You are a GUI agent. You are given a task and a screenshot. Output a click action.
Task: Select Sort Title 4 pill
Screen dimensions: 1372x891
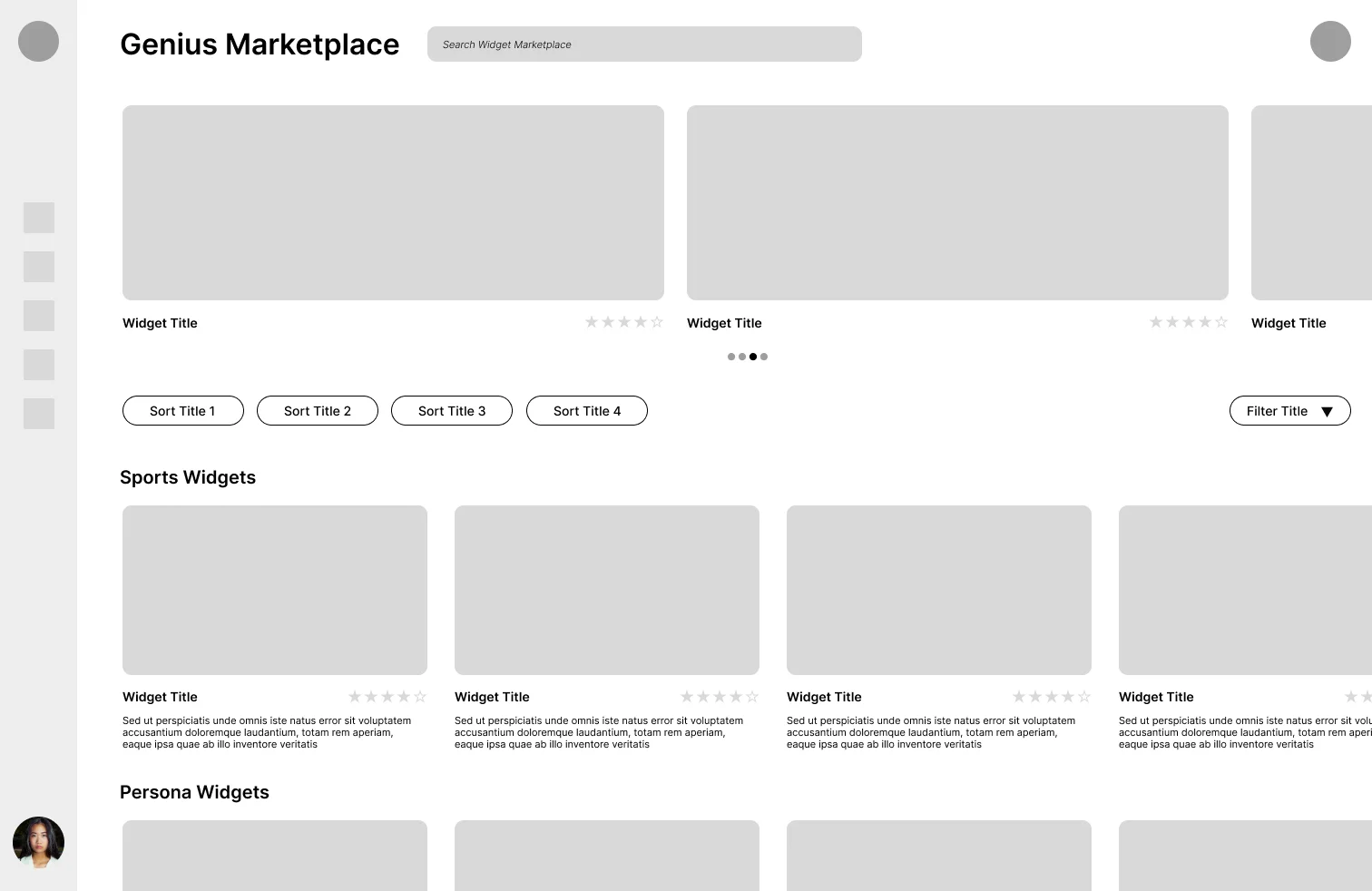click(587, 411)
